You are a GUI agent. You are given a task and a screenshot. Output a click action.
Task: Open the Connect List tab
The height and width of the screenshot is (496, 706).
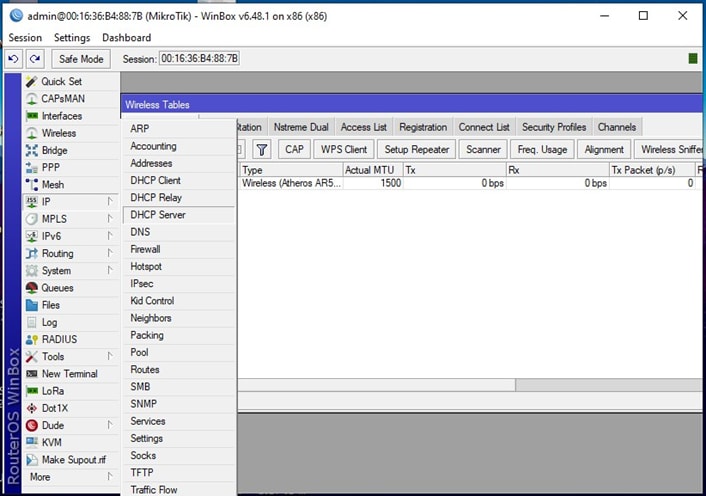tap(484, 127)
